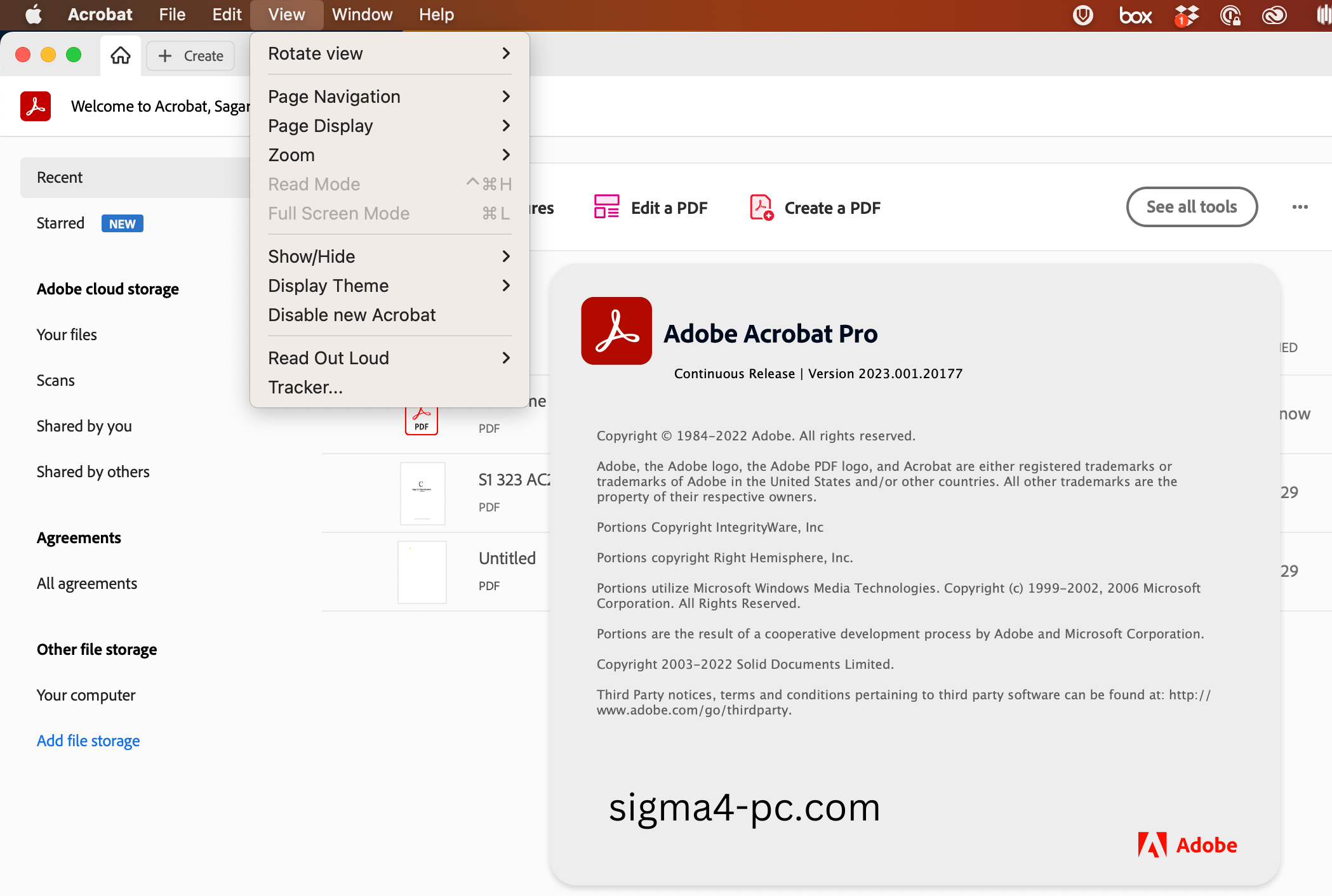Open the Box menu bar icon
The height and width of the screenshot is (896, 1332).
coord(1135,15)
